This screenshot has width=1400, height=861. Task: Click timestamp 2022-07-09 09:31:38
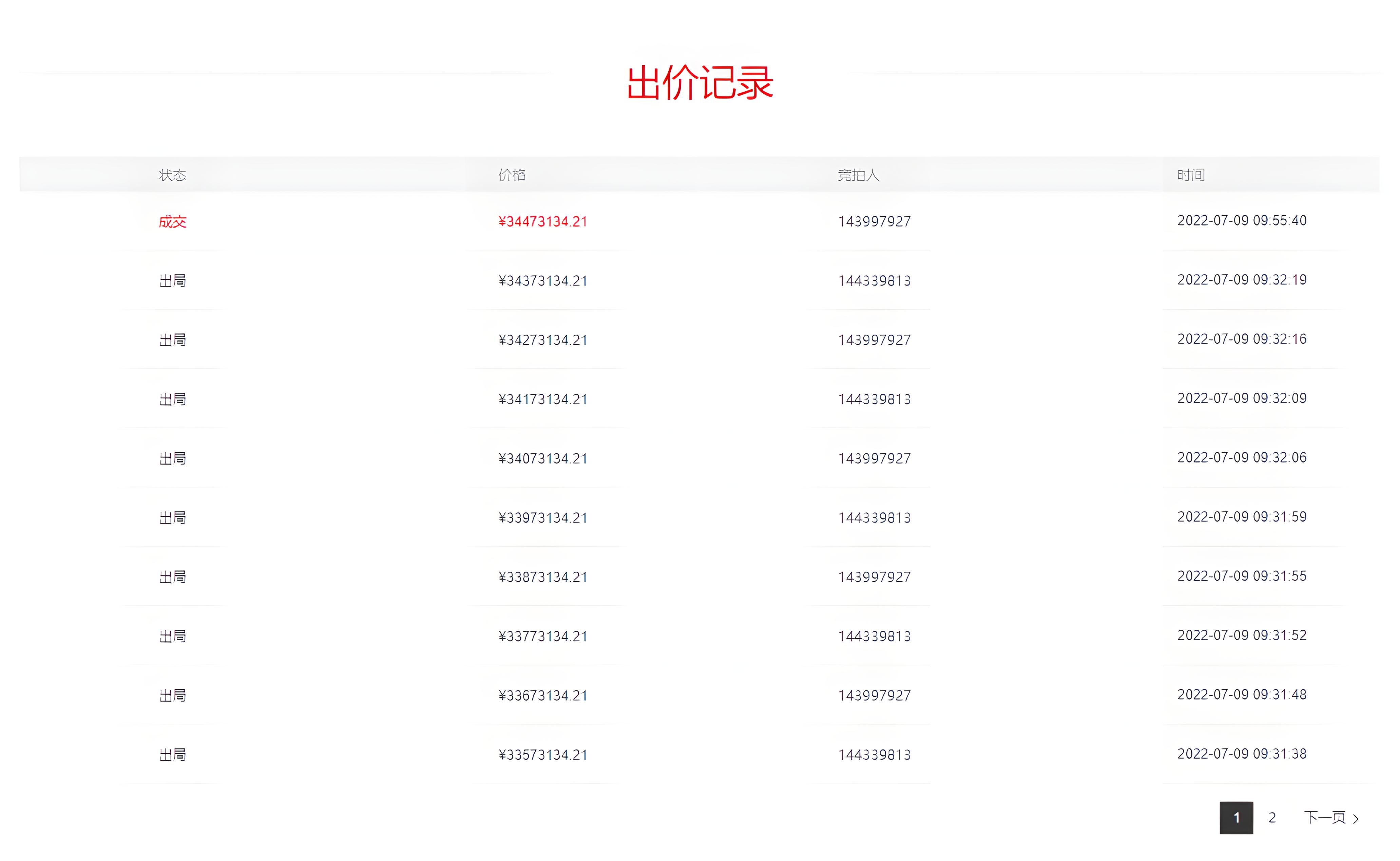(x=1242, y=754)
